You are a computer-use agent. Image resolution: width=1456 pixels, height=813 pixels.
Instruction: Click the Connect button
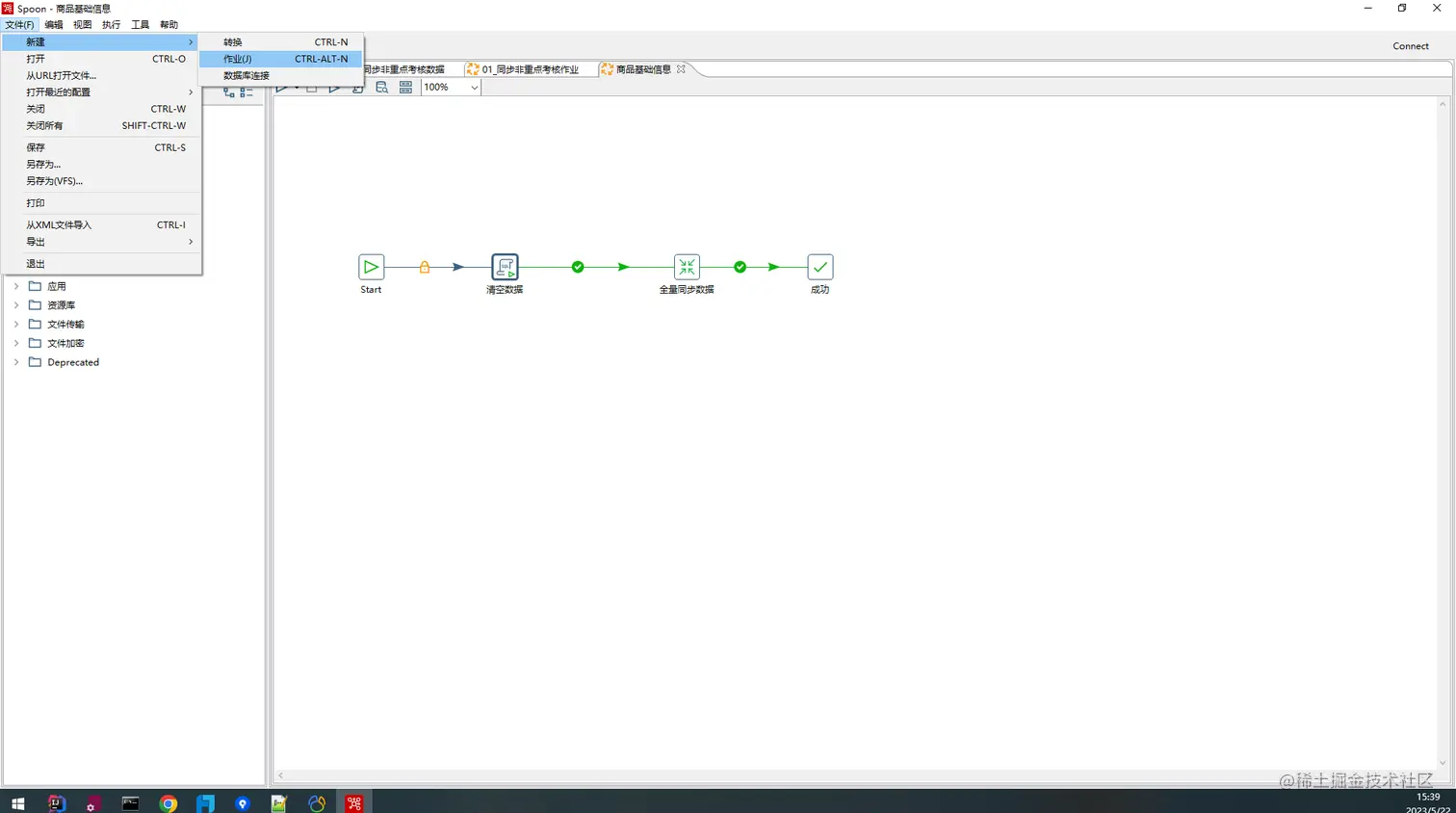click(x=1411, y=46)
